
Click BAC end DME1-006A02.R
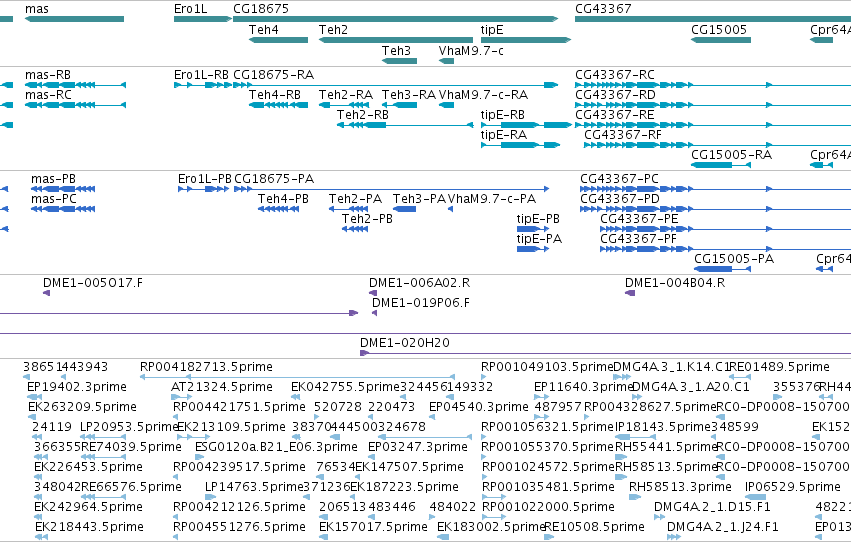373,293
